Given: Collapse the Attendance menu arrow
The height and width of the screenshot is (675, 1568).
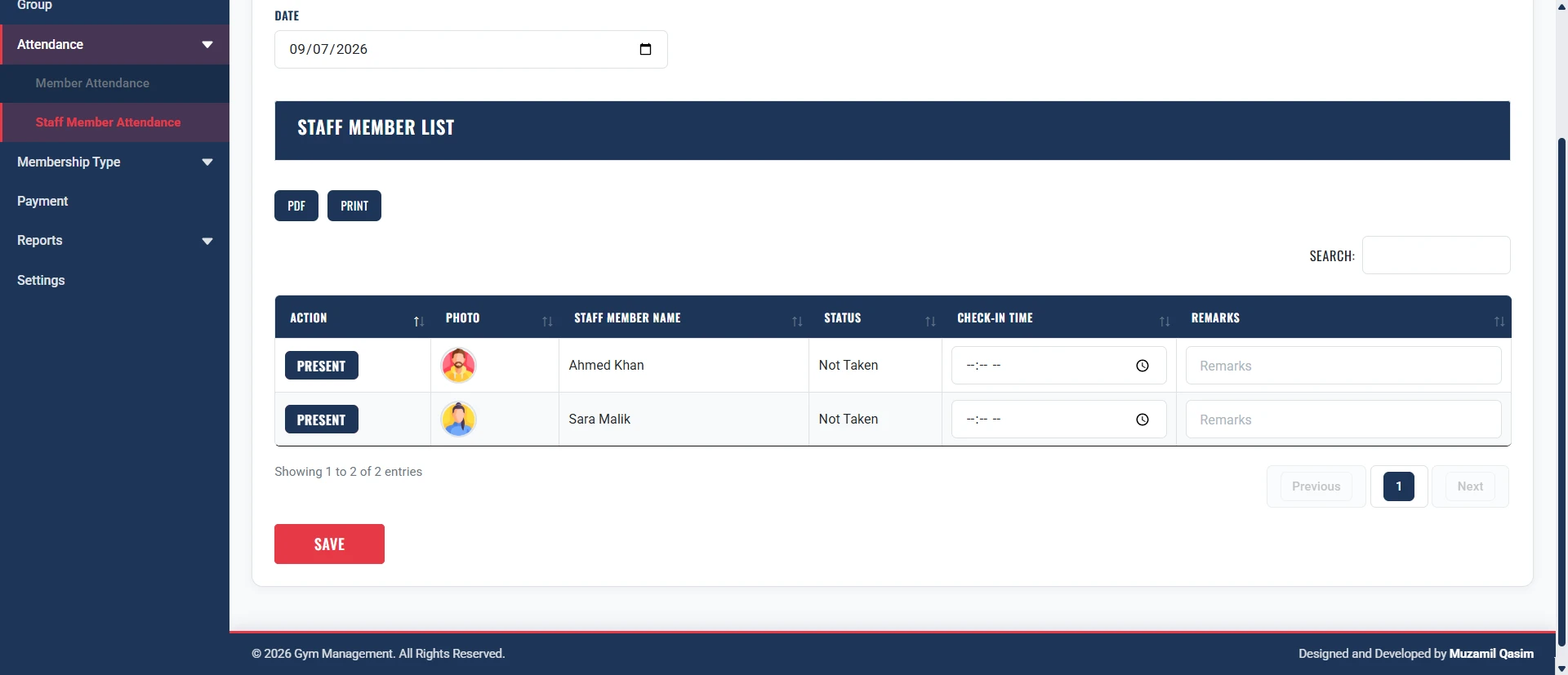Looking at the screenshot, I should tap(207, 45).
